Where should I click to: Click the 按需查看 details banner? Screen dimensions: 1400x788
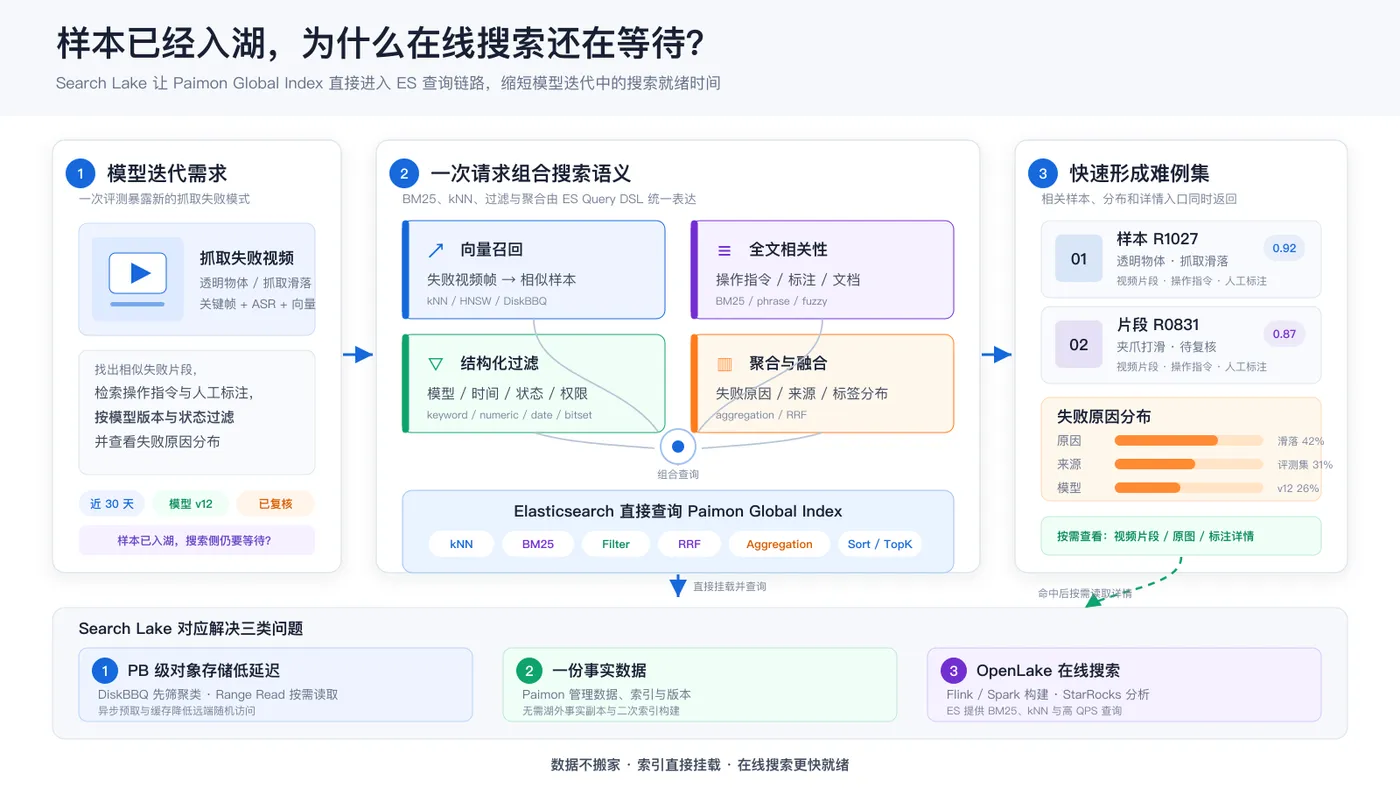[1181, 536]
